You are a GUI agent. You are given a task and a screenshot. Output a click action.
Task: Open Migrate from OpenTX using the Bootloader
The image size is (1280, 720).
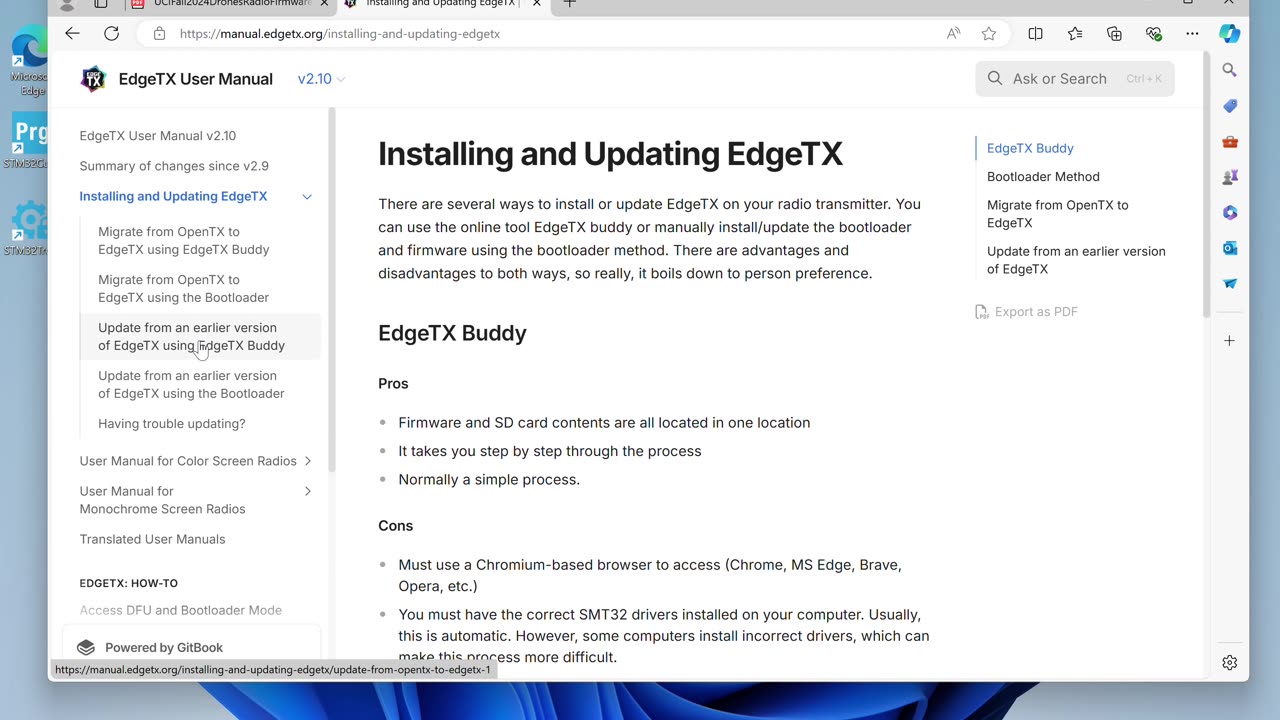click(184, 288)
